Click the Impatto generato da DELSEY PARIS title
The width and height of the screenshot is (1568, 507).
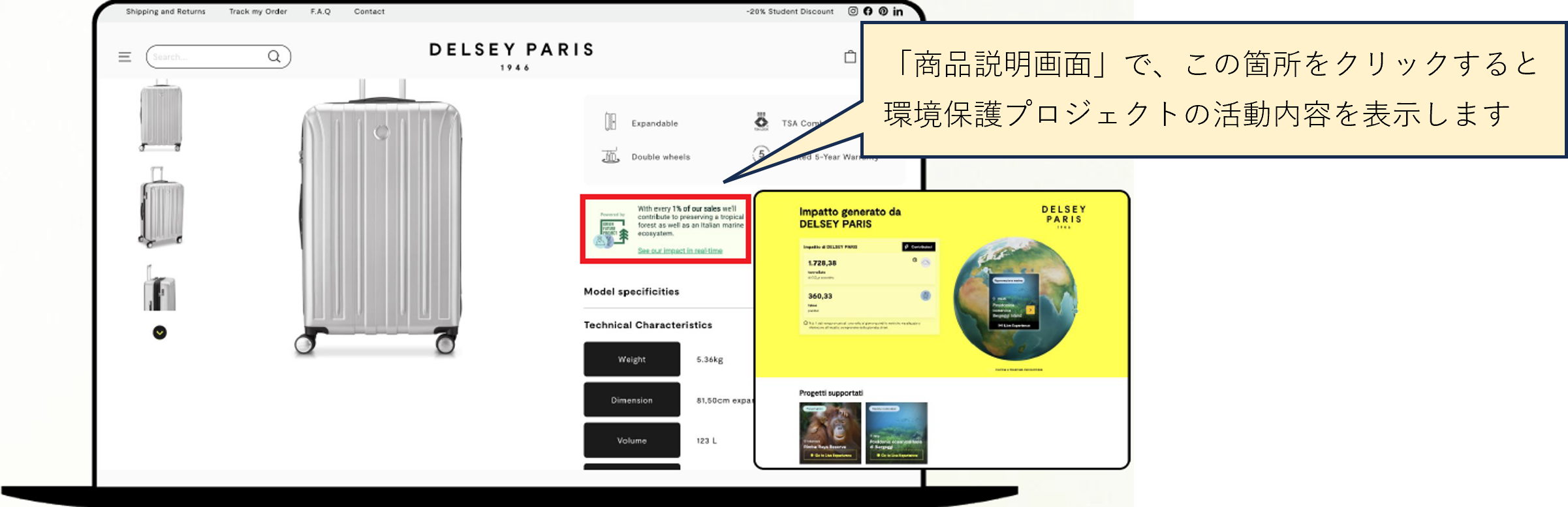(850, 218)
